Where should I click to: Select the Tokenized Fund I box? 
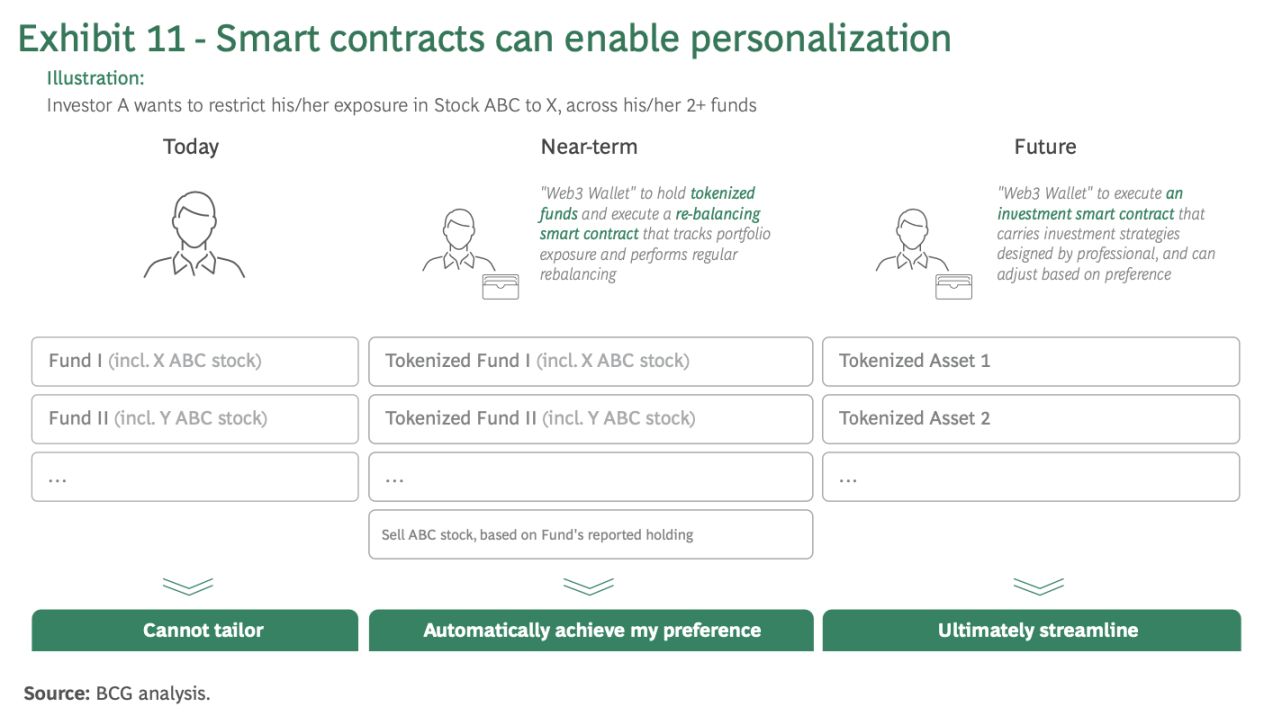[x=590, y=361]
